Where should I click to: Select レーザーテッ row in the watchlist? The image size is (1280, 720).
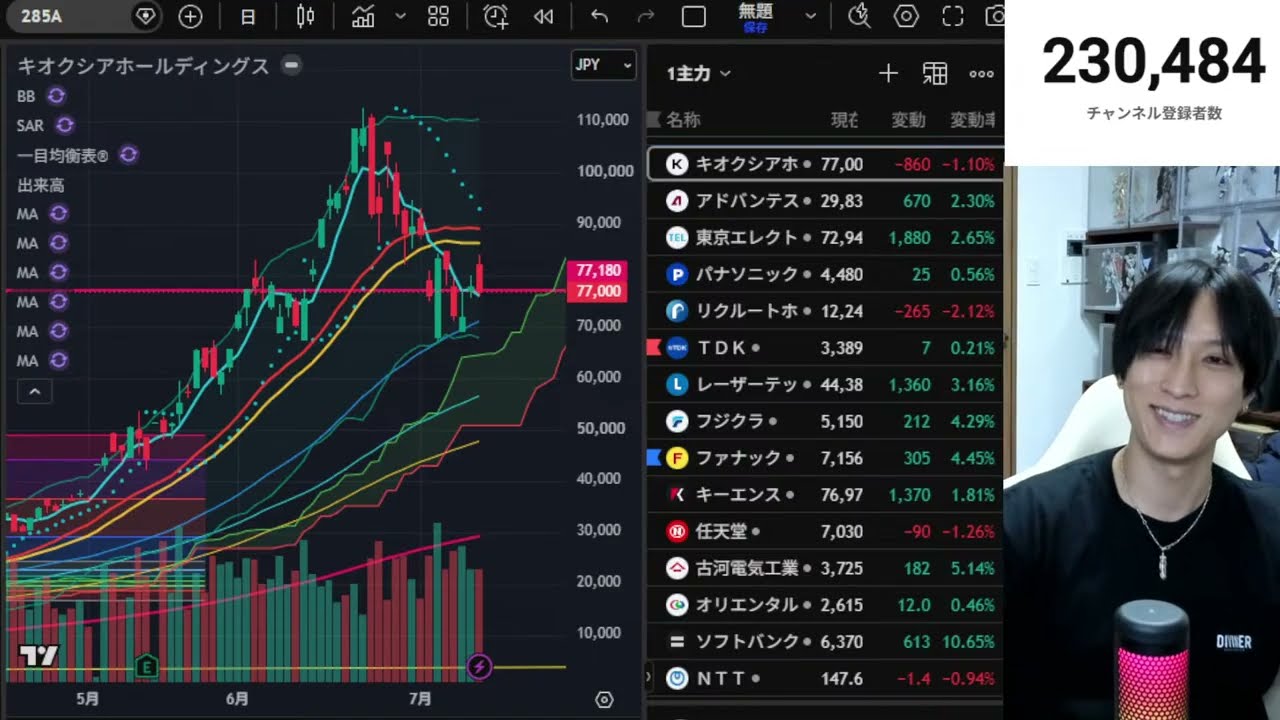[x=826, y=385]
